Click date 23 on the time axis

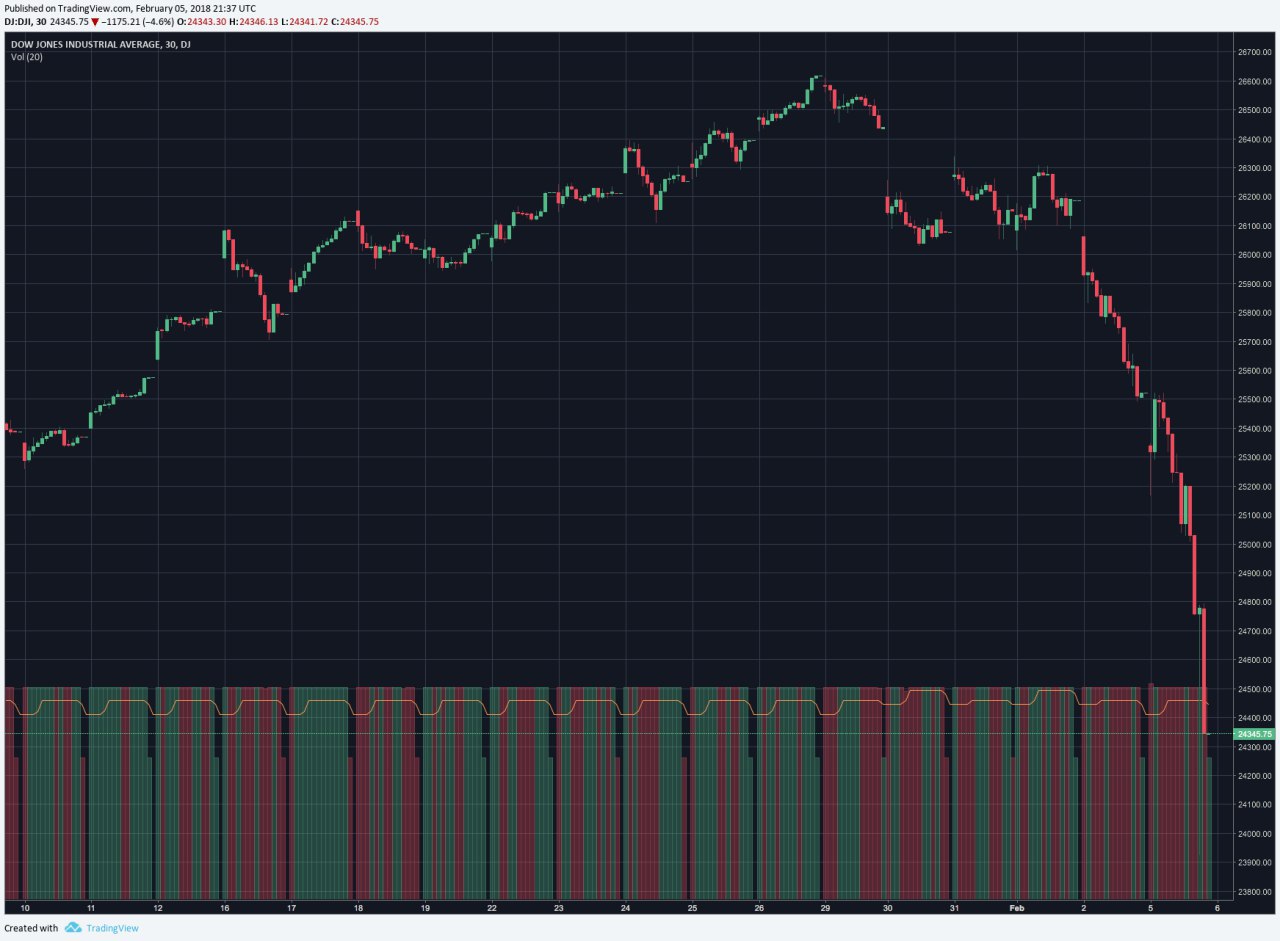[x=558, y=908]
